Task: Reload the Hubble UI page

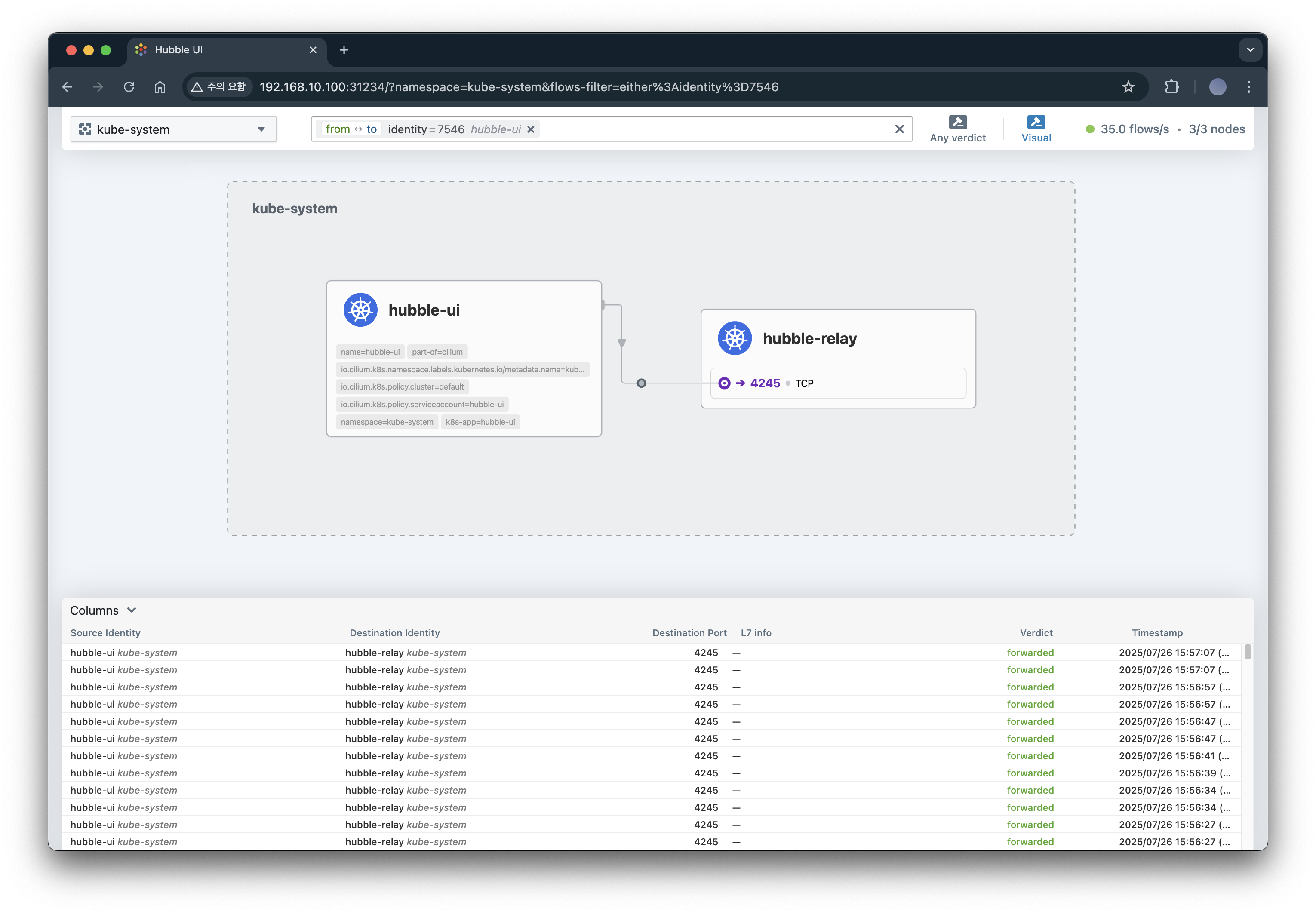Action: tap(129, 87)
